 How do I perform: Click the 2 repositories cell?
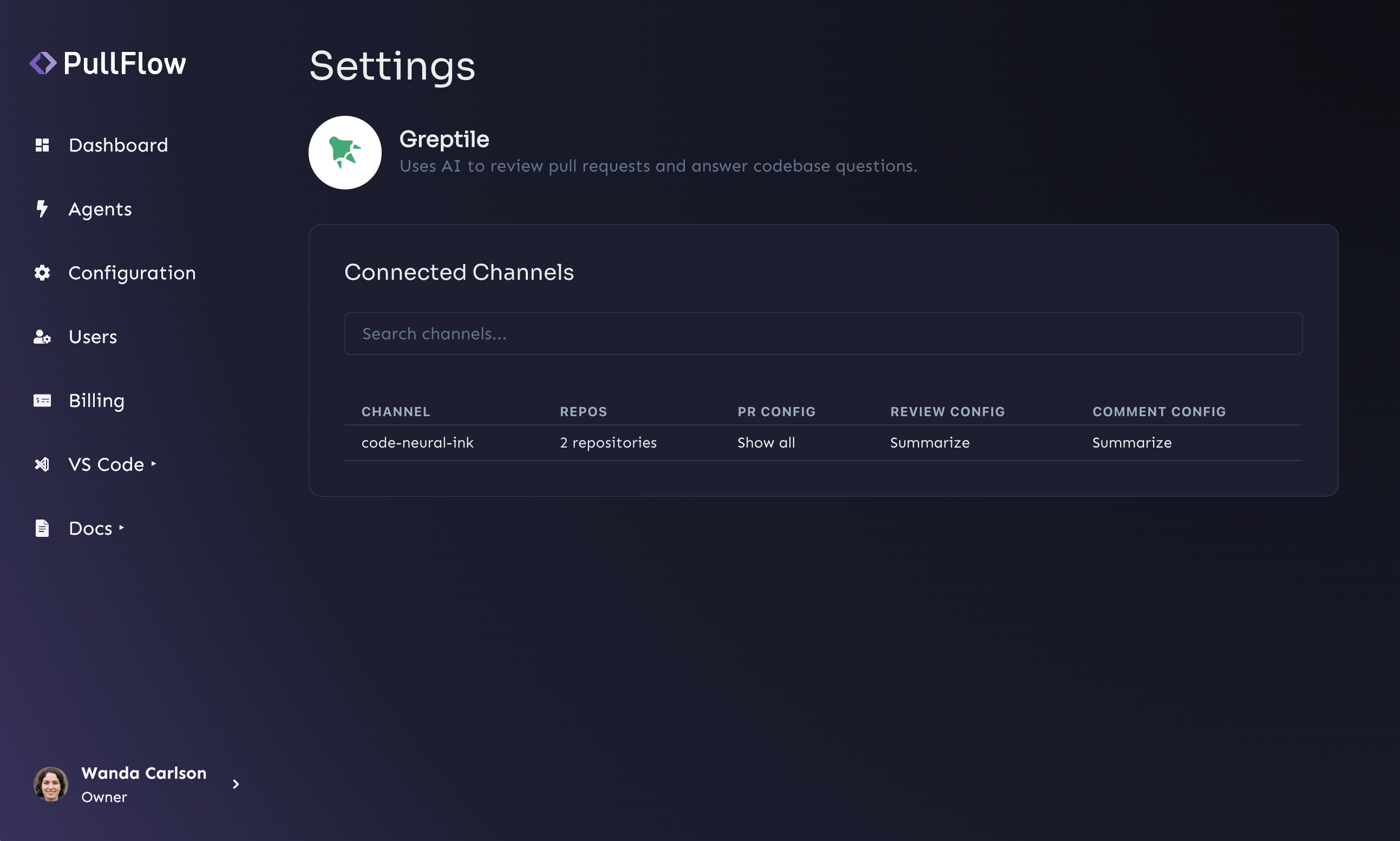pyautogui.click(x=608, y=443)
